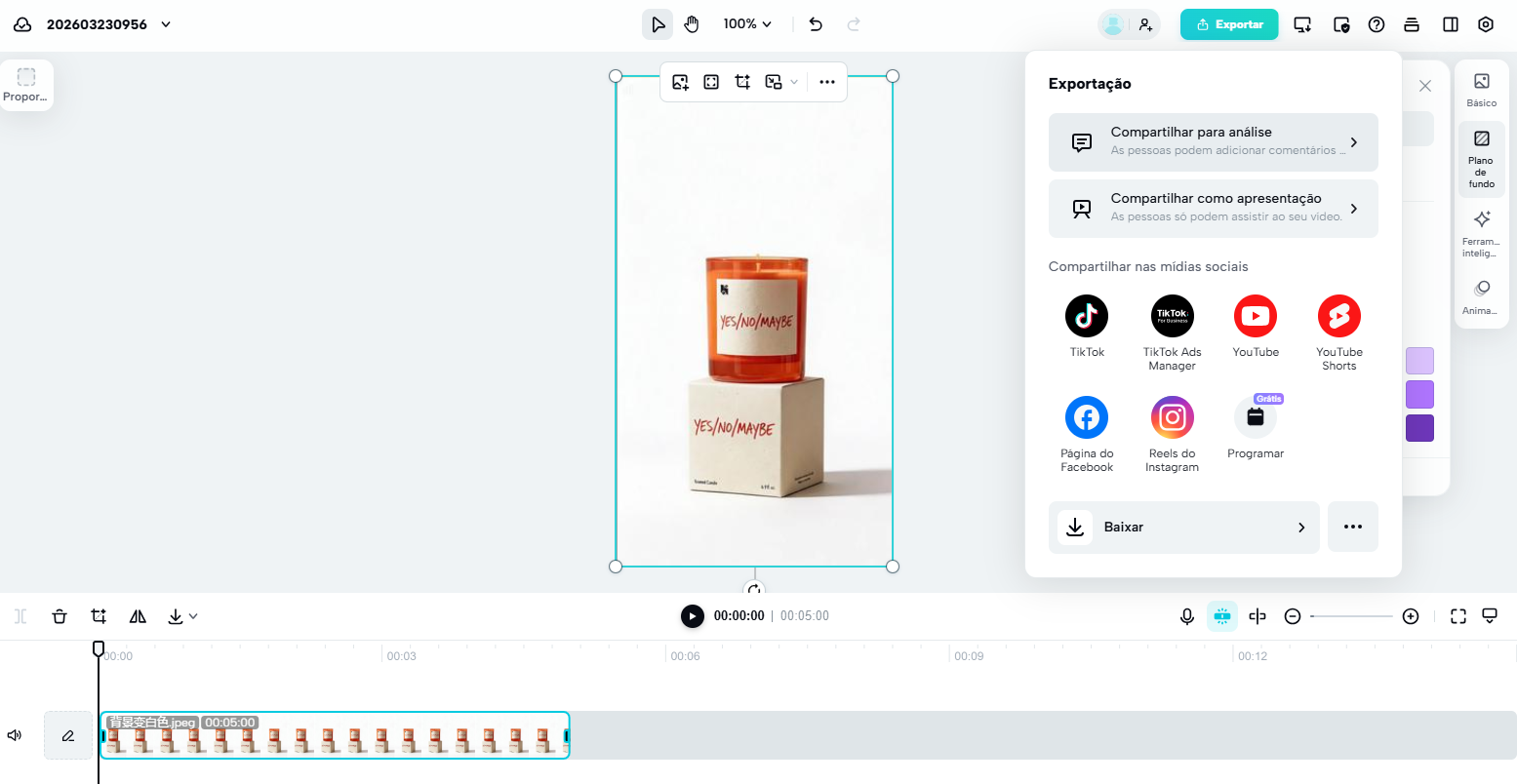Screen dimensions: 1517x784
Task: Click the split clip tool in timeline toolbar
Action: point(20,616)
